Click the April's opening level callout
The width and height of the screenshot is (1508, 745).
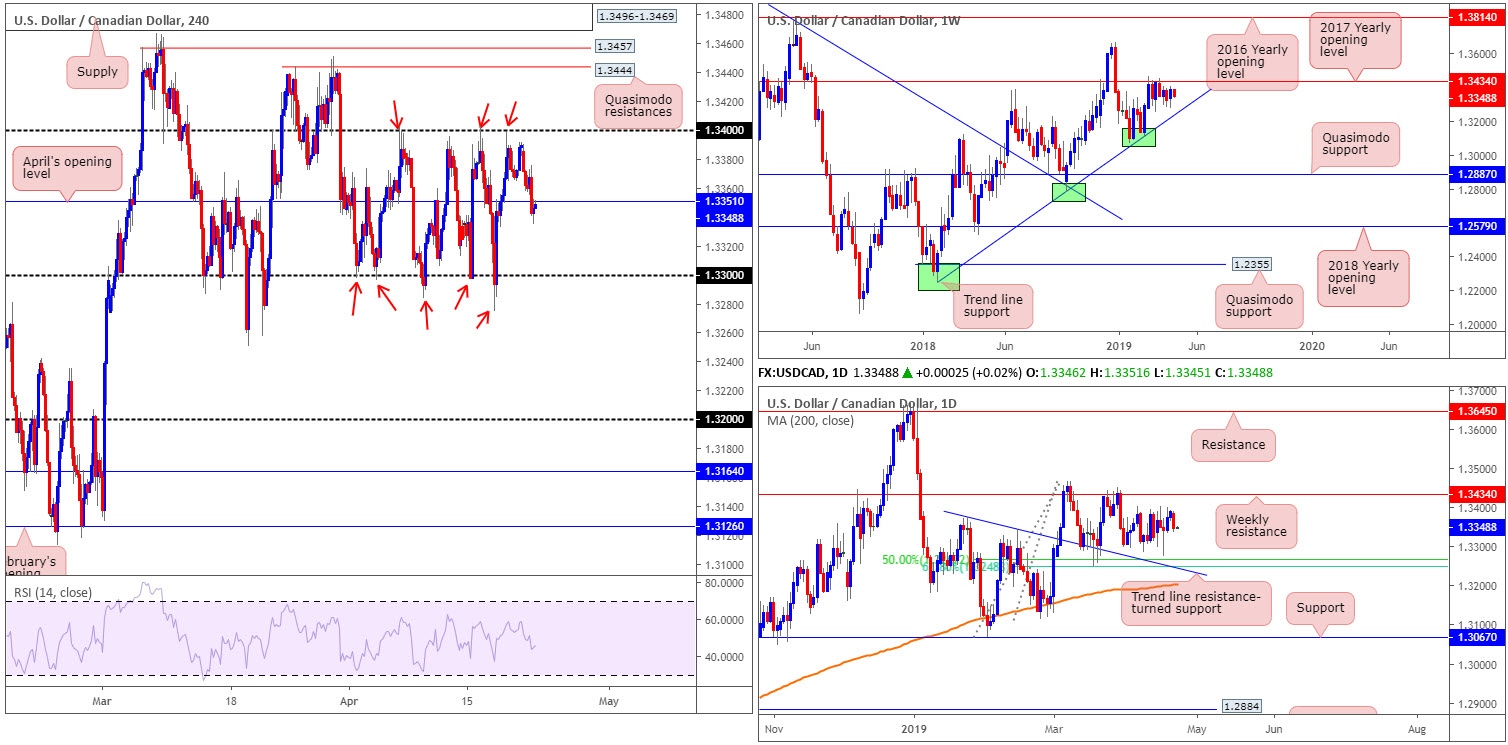click(x=65, y=167)
